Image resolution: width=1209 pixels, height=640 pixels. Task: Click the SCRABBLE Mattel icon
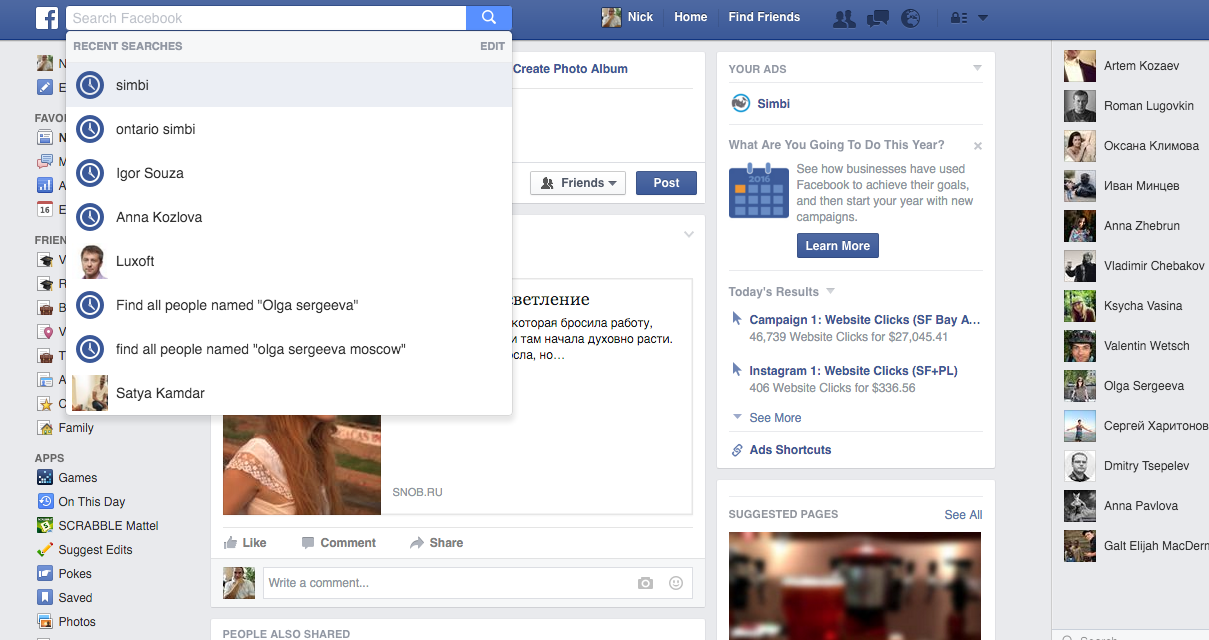coord(45,526)
